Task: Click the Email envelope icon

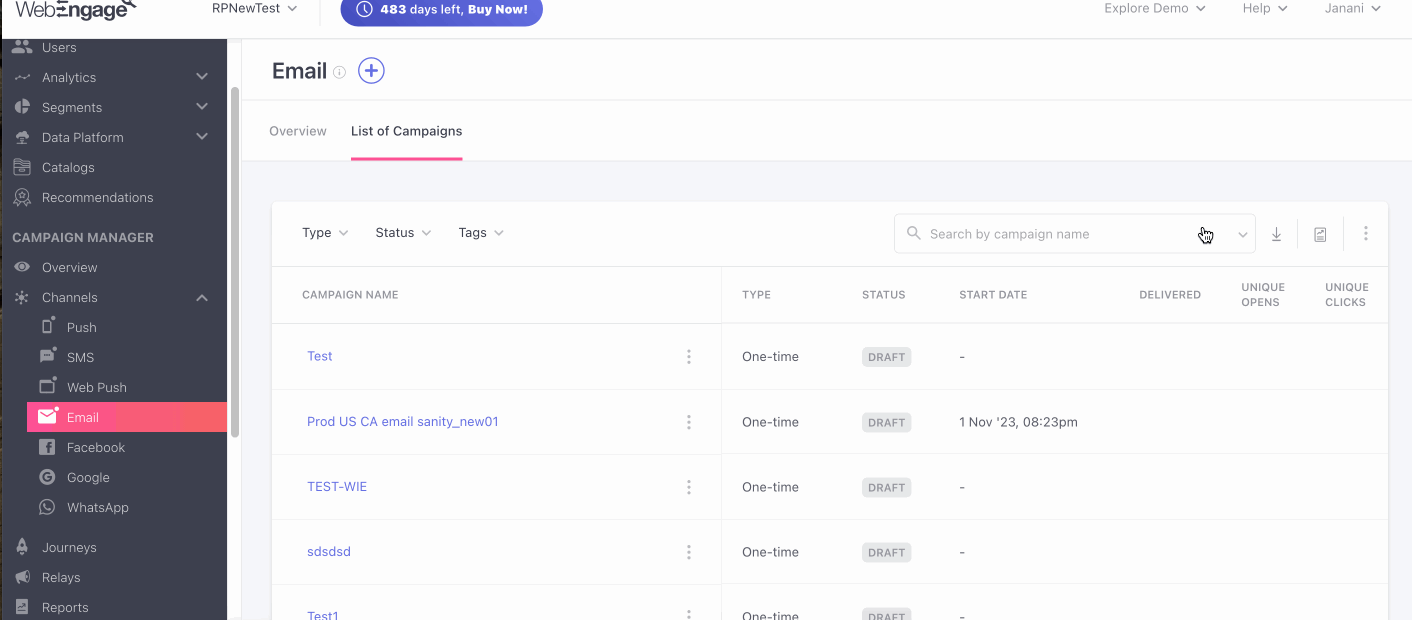Action: pyautogui.click(x=47, y=417)
